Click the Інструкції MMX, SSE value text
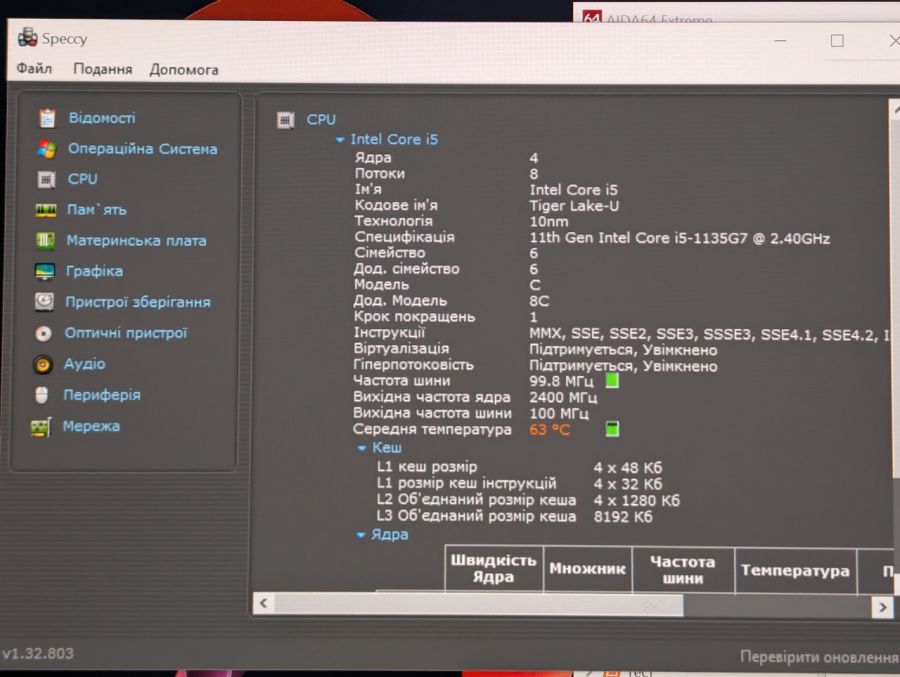This screenshot has width=900, height=677. pyautogui.click(x=711, y=334)
